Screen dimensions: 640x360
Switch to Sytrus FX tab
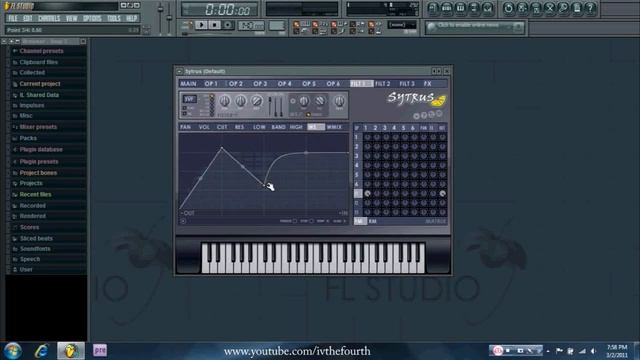(x=427, y=84)
